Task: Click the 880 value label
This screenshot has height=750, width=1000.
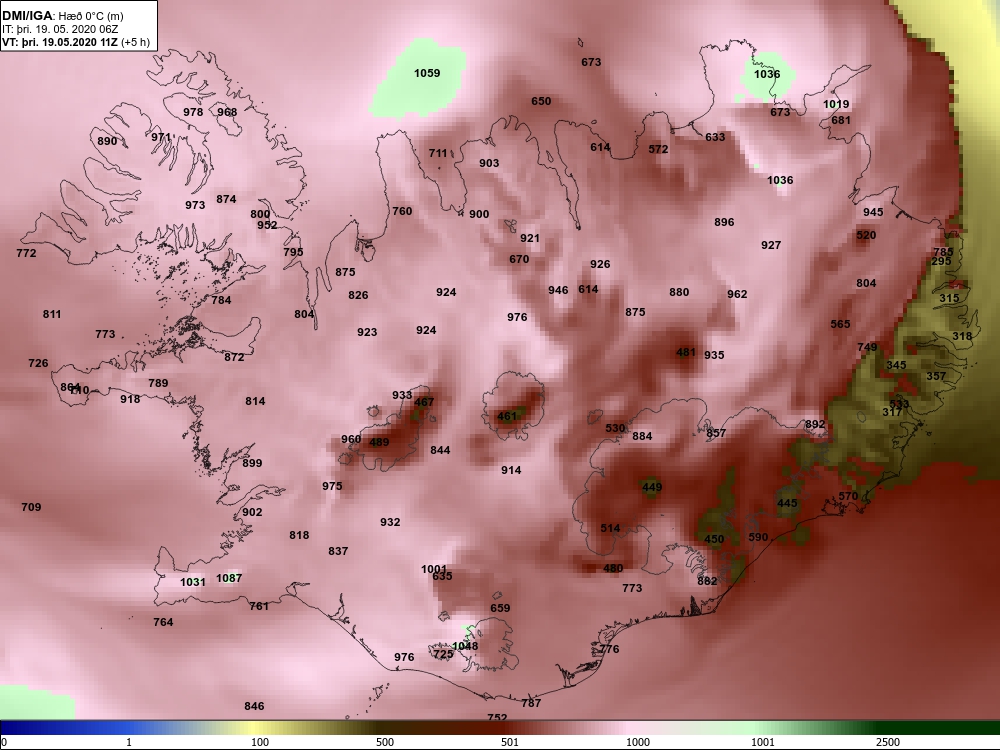Action: 679,291
